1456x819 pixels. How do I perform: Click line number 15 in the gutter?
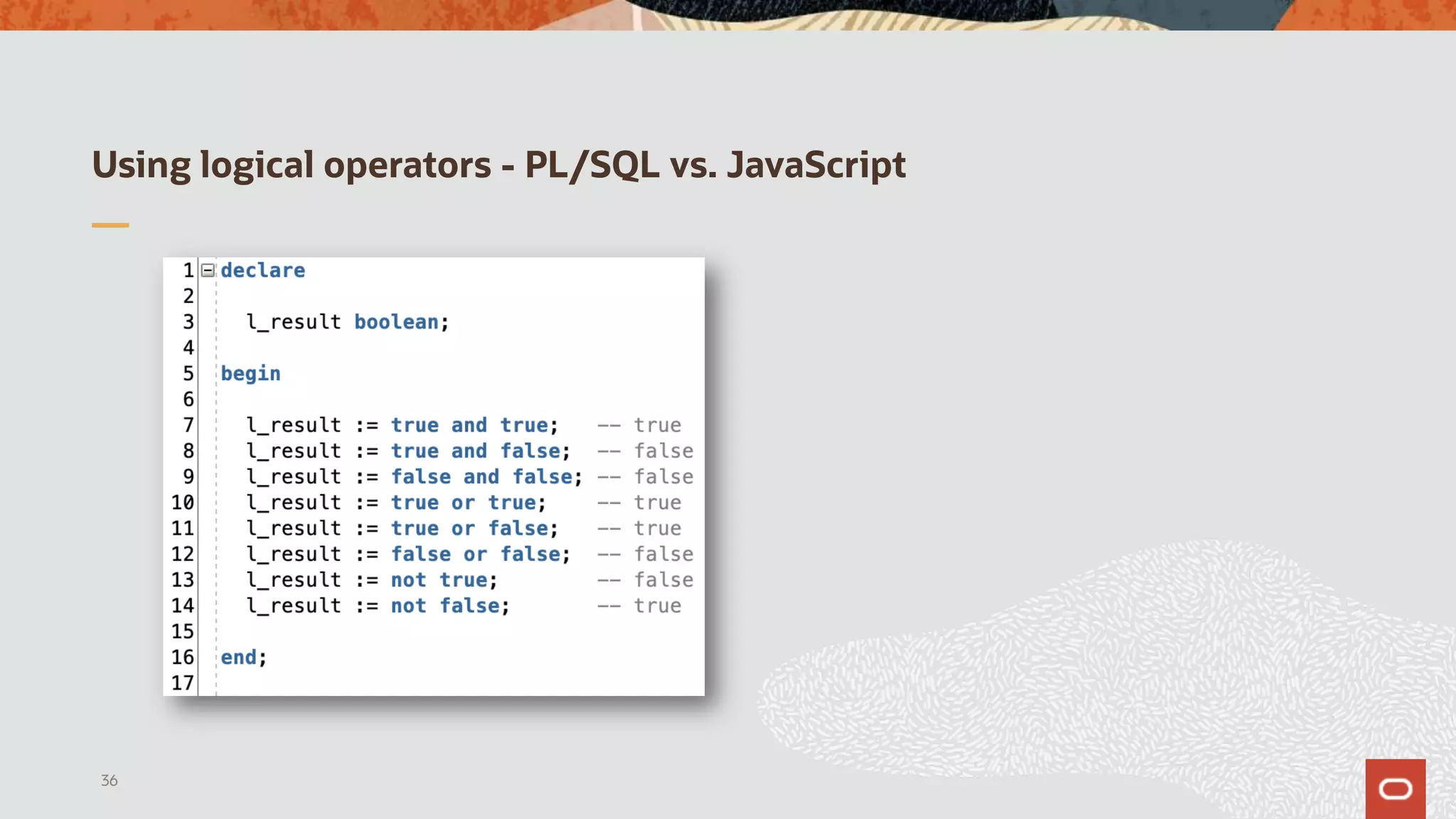point(183,631)
